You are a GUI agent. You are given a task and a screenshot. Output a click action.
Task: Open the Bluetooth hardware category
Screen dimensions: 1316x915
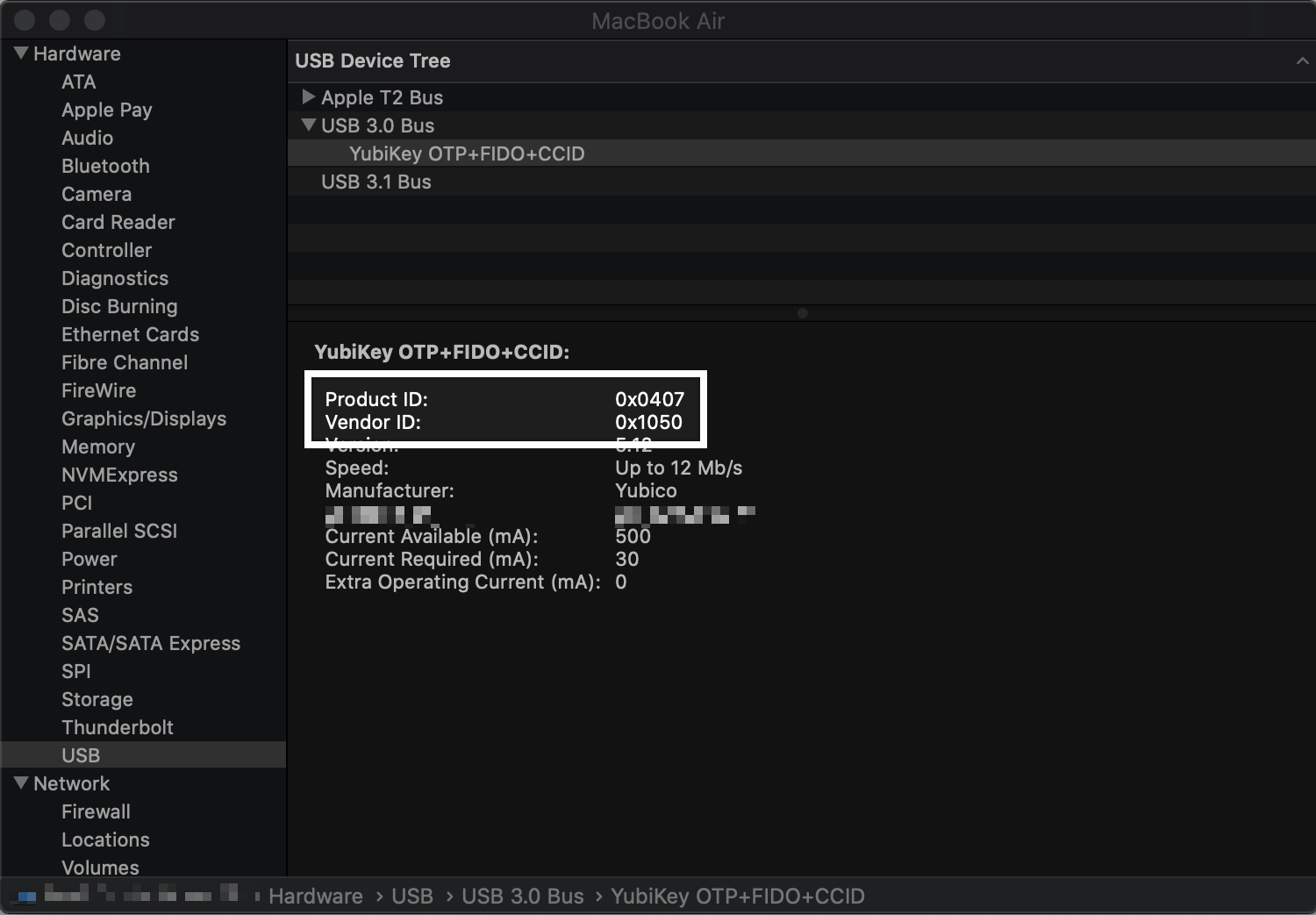point(105,166)
